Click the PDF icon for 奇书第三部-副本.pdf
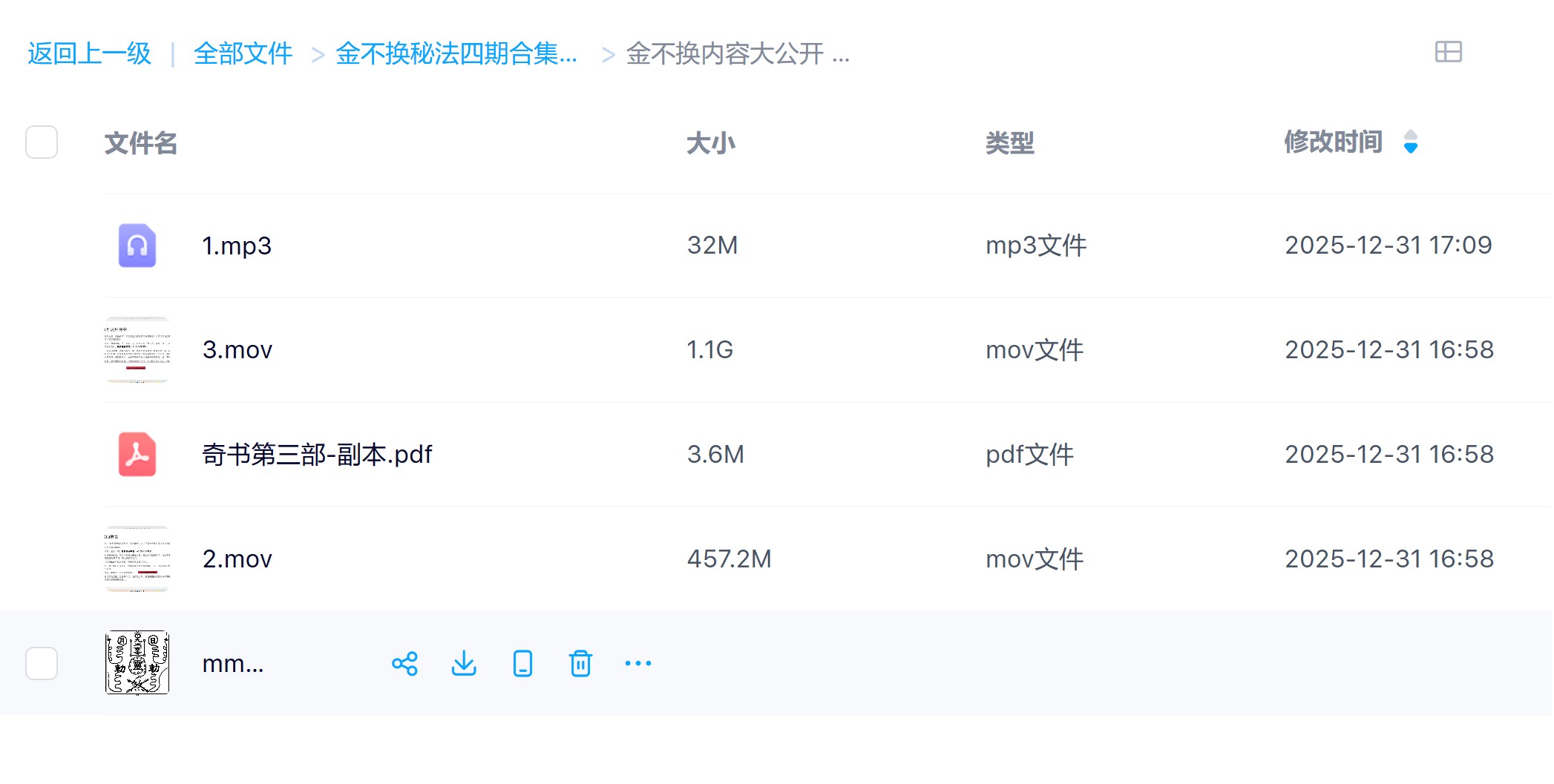 tap(137, 454)
